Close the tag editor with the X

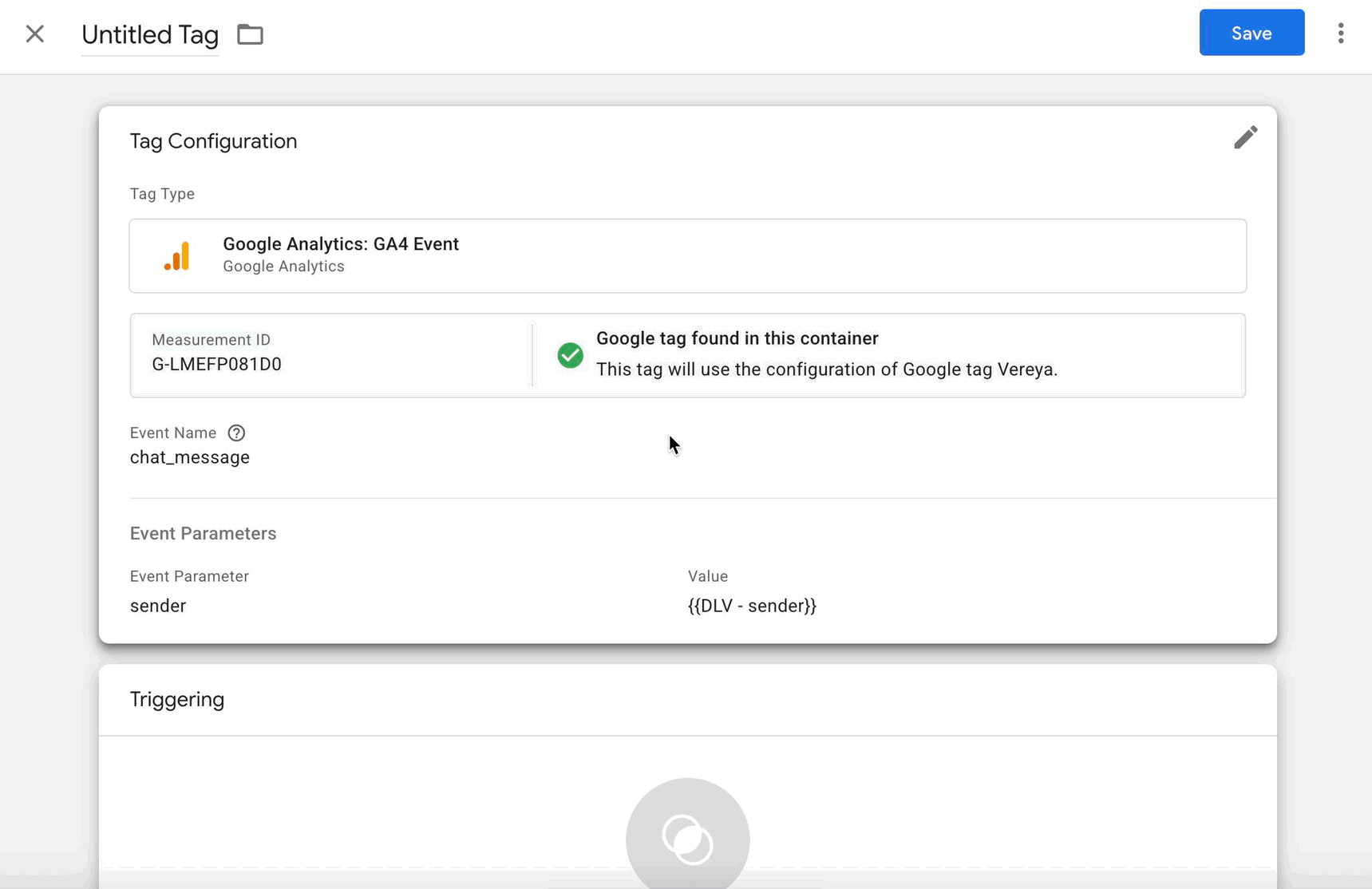(34, 34)
